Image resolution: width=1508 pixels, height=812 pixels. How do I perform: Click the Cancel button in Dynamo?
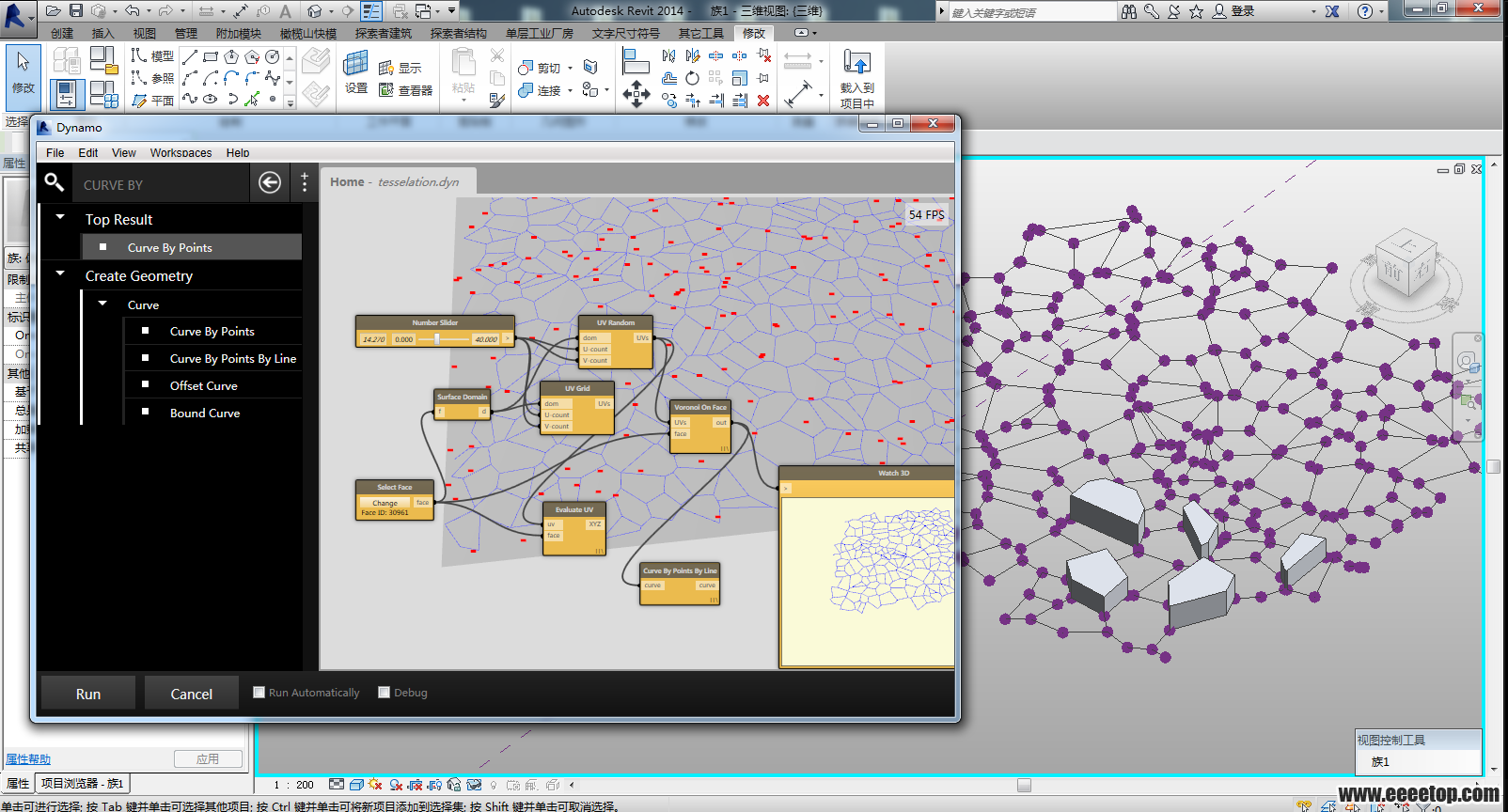(192, 694)
